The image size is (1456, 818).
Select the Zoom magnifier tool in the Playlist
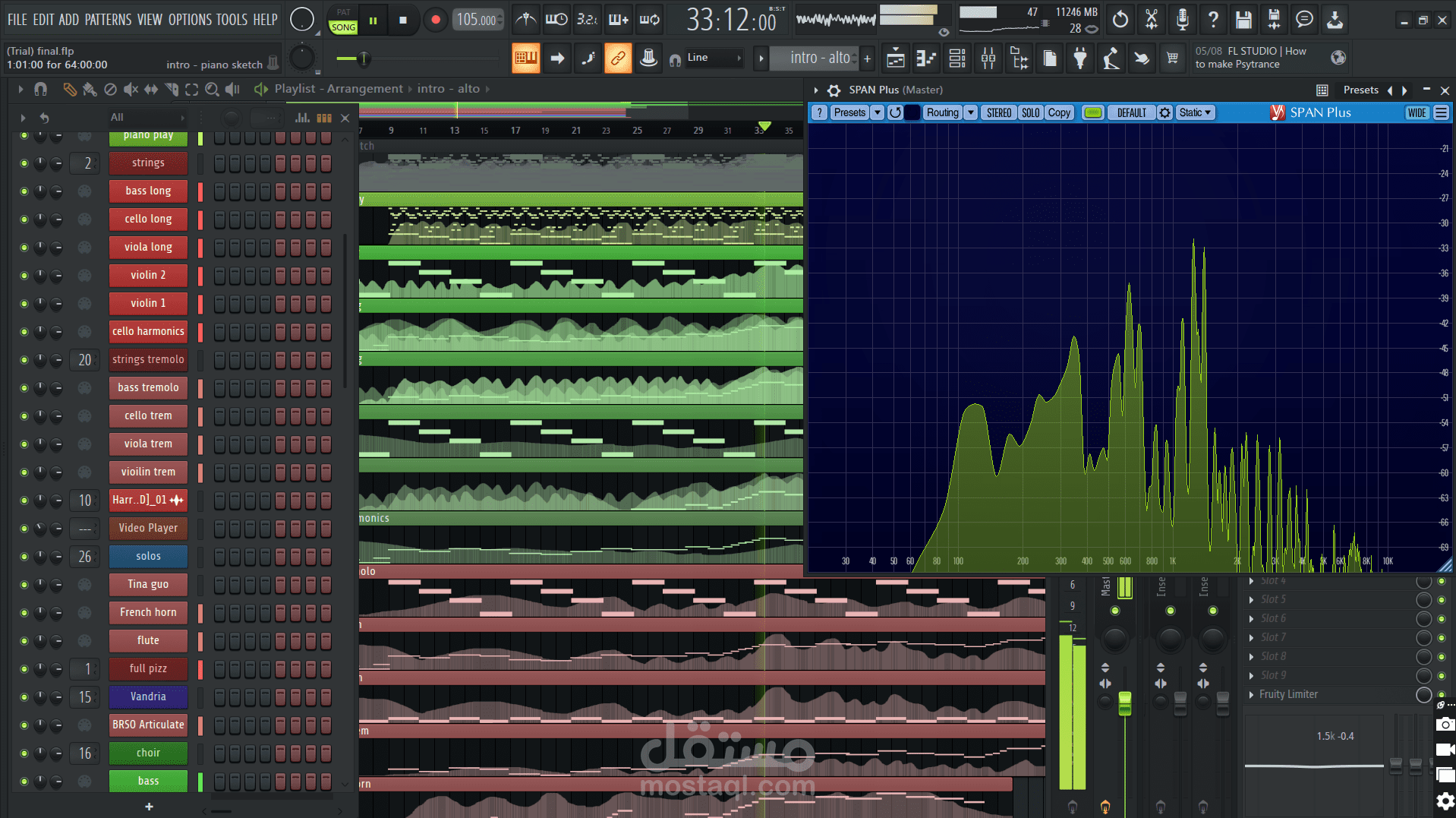pyautogui.click(x=212, y=90)
